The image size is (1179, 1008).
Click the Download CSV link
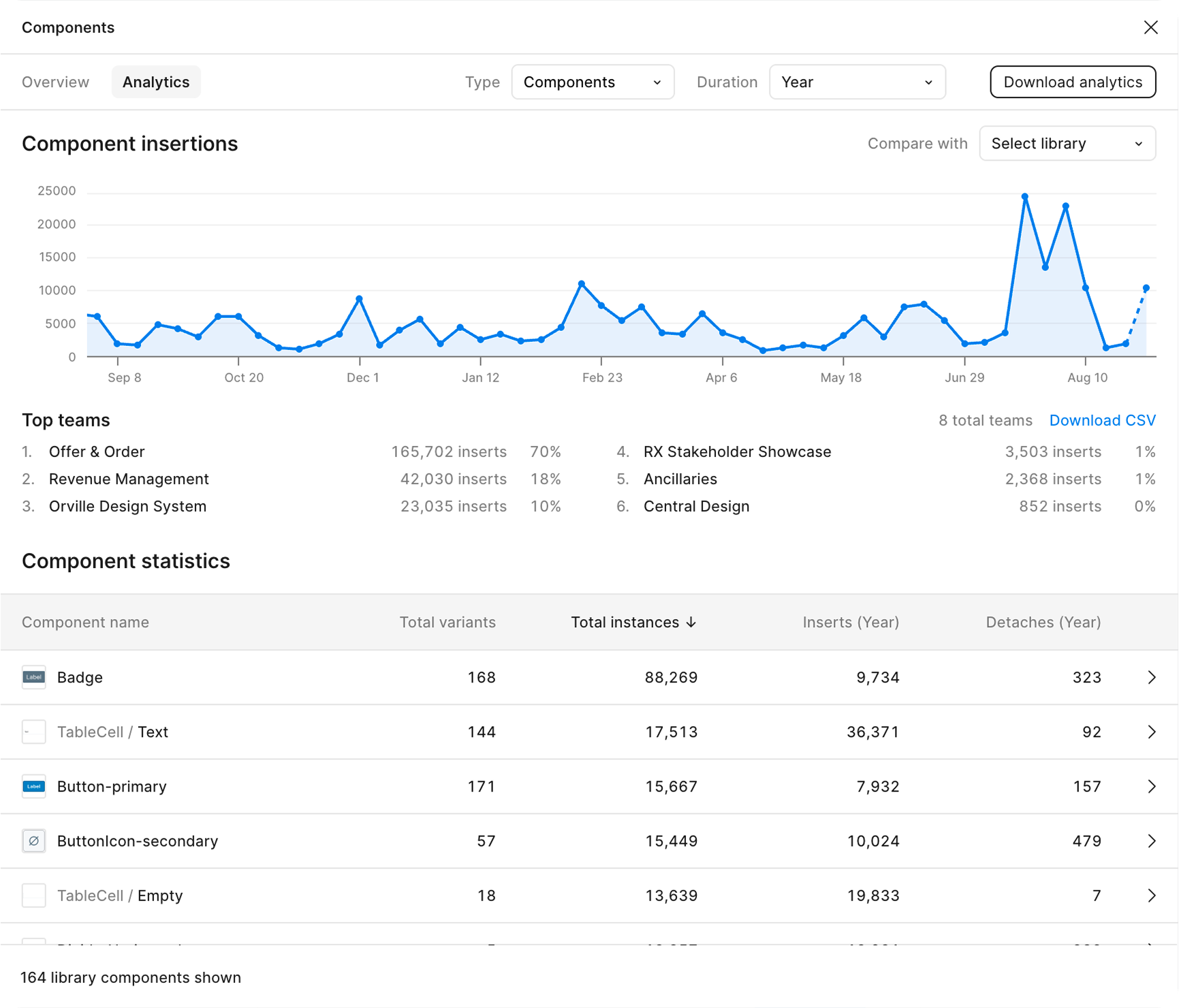[1102, 420]
